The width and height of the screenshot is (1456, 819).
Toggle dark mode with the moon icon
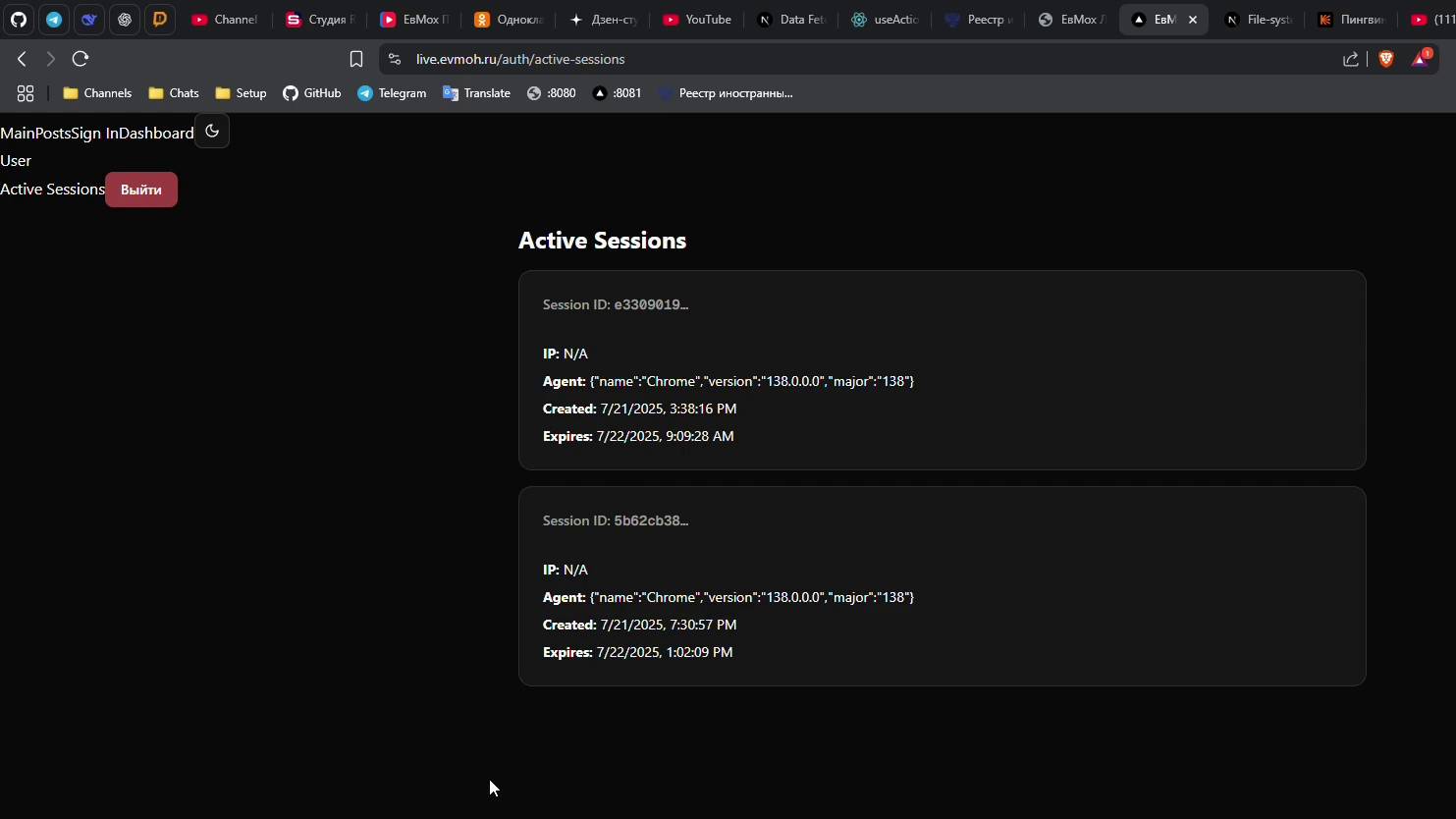(212, 132)
